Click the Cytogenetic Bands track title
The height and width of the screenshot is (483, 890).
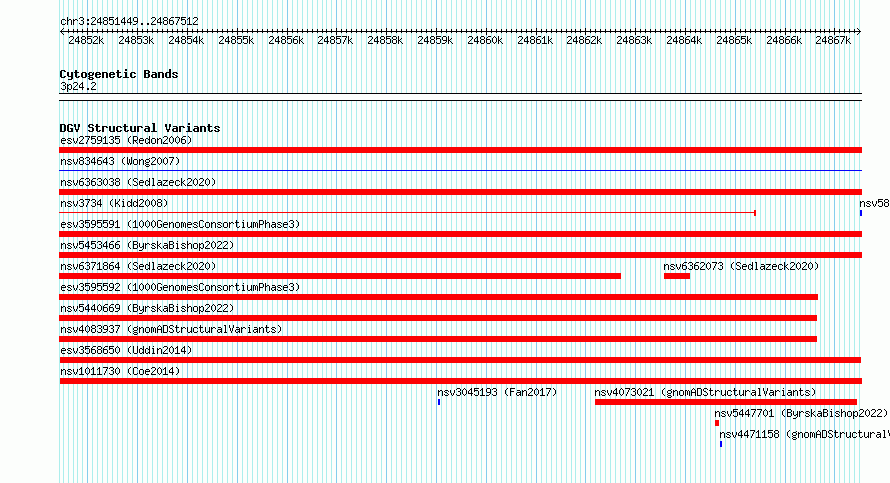(119, 74)
